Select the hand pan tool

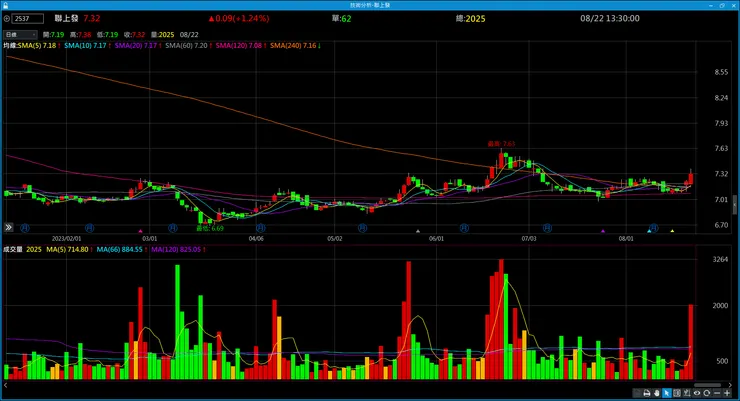pyautogui.click(x=657, y=393)
